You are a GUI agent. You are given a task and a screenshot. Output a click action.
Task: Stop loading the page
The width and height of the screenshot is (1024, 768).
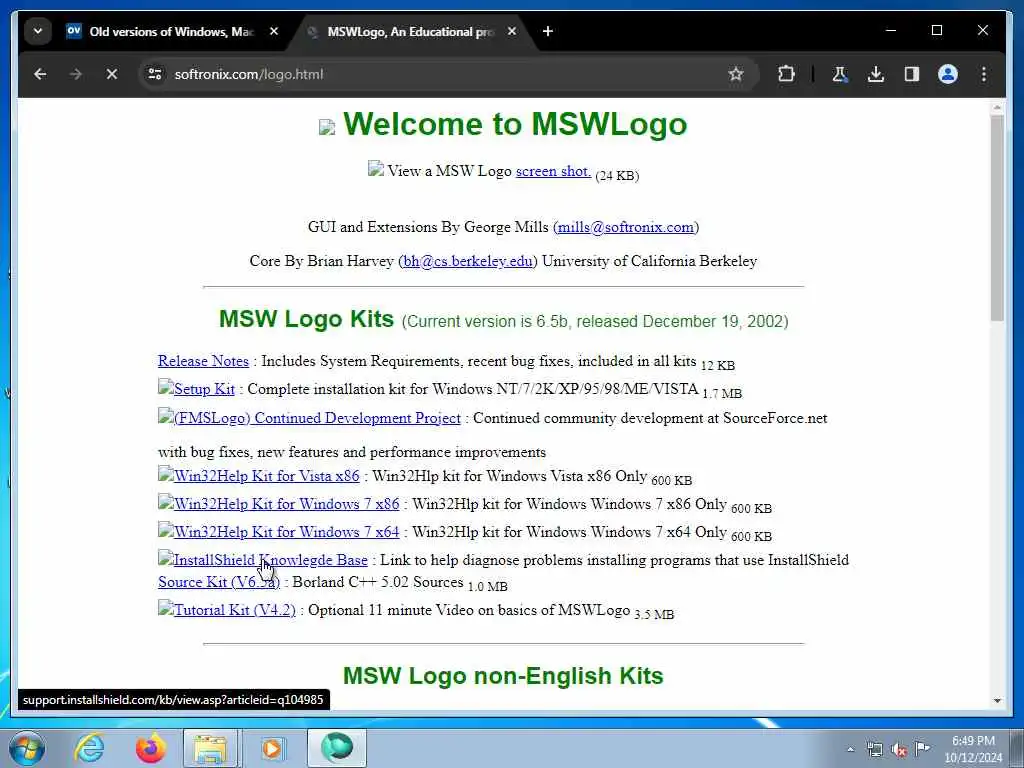pos(112,74)
